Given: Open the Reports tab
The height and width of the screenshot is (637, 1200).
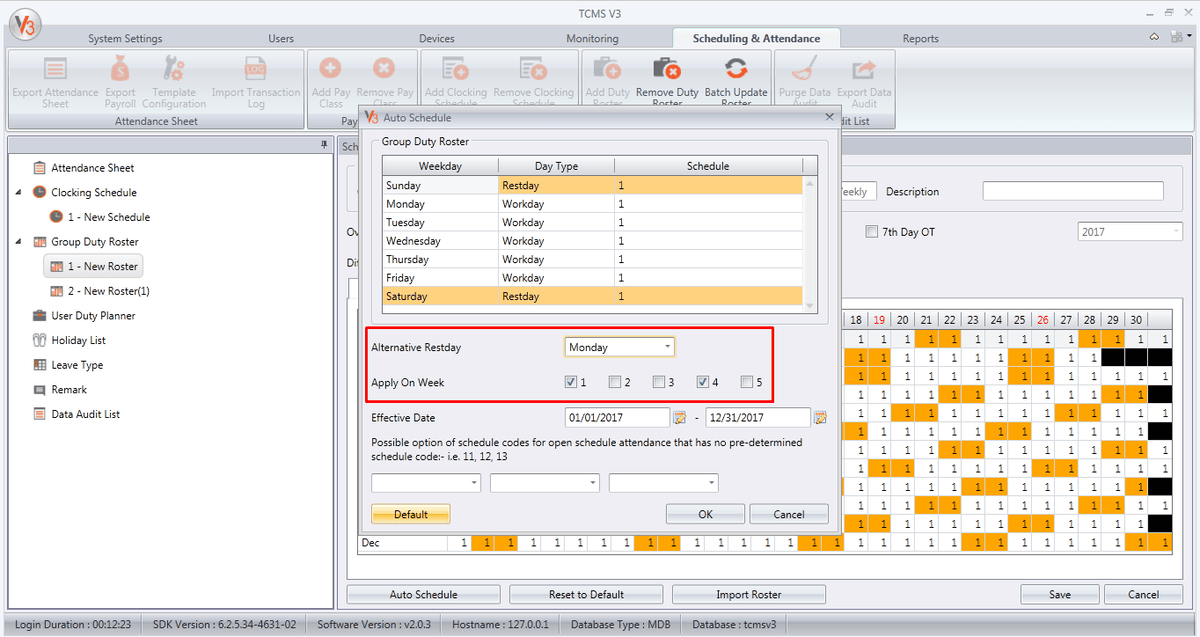Looking at the screenshot, I should coord(920,39).
